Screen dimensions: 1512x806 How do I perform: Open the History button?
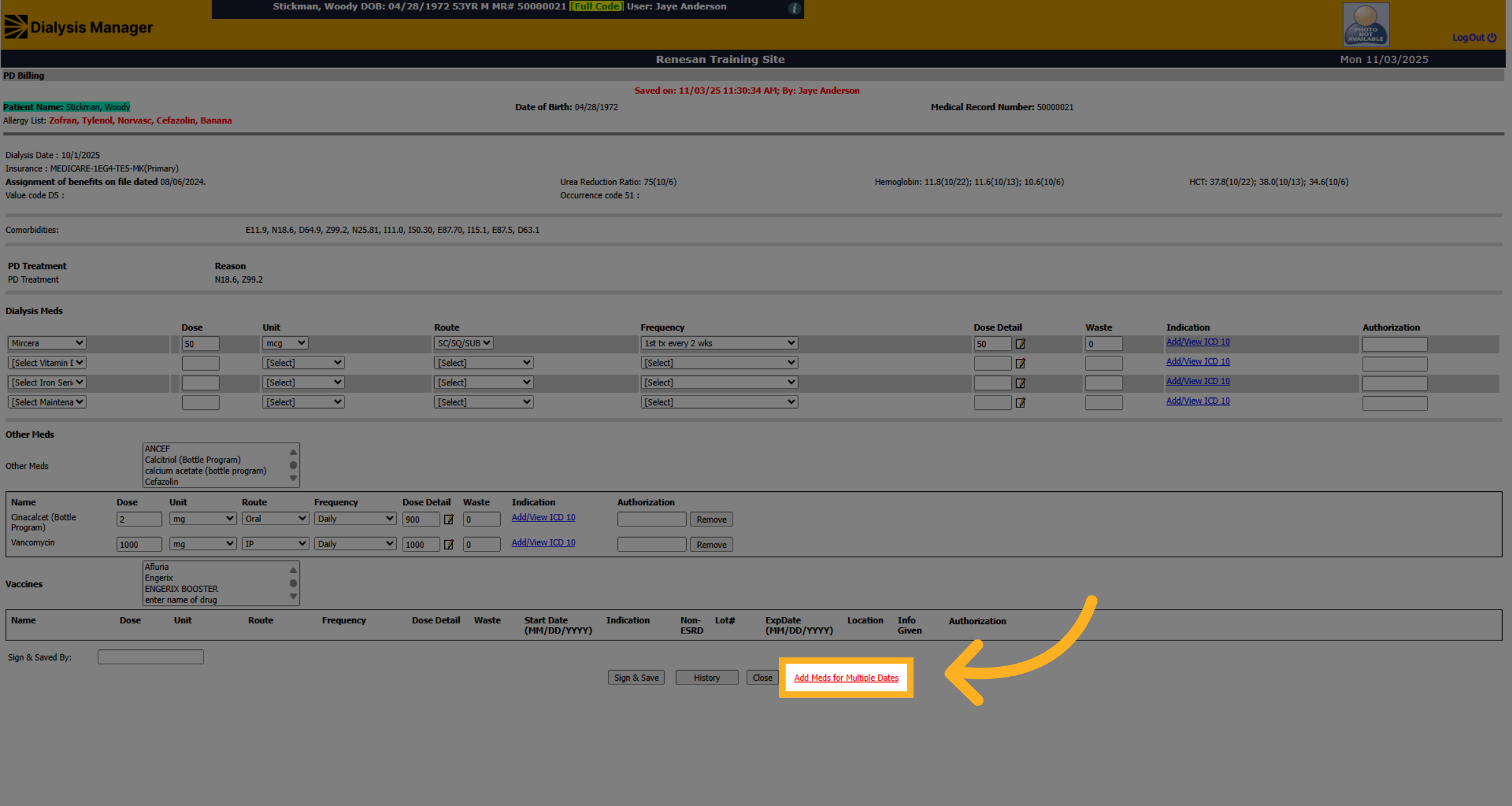tap(707, 678)
